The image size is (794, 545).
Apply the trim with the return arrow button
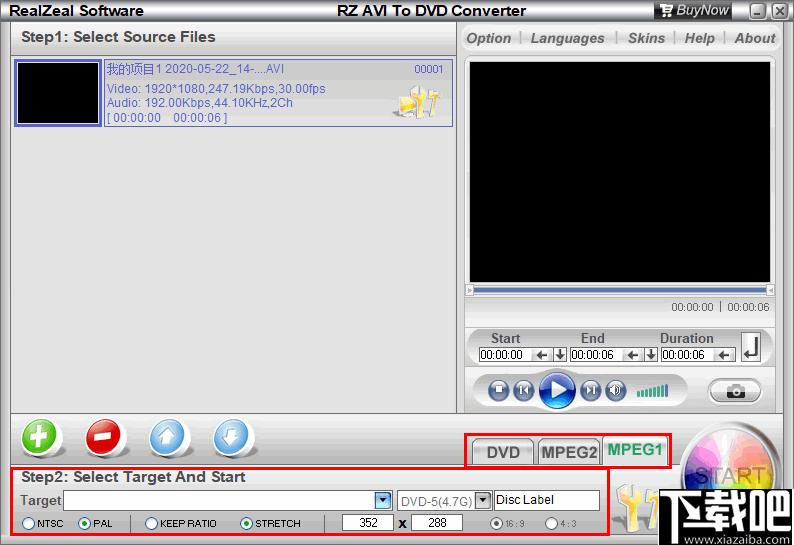click(751, 347)
